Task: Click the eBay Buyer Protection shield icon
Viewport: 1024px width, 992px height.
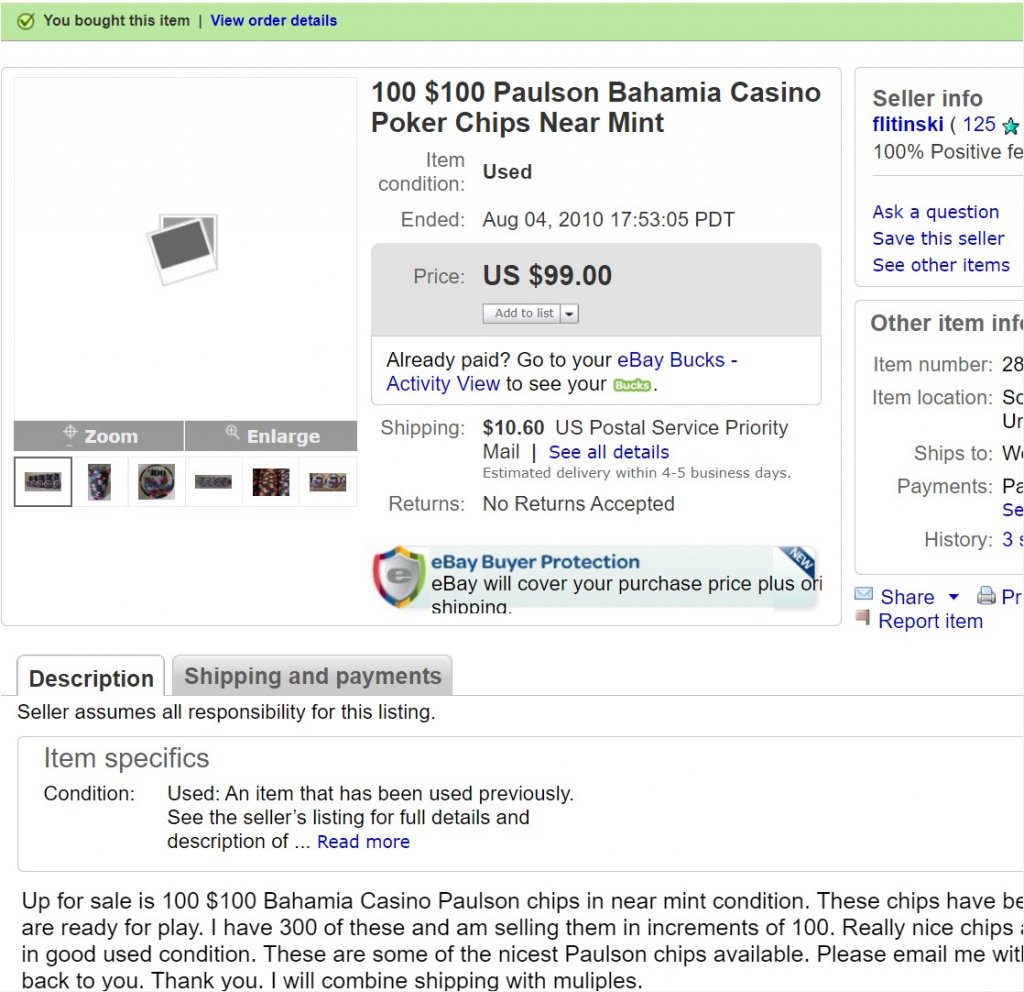Action: tap(400, 576)
